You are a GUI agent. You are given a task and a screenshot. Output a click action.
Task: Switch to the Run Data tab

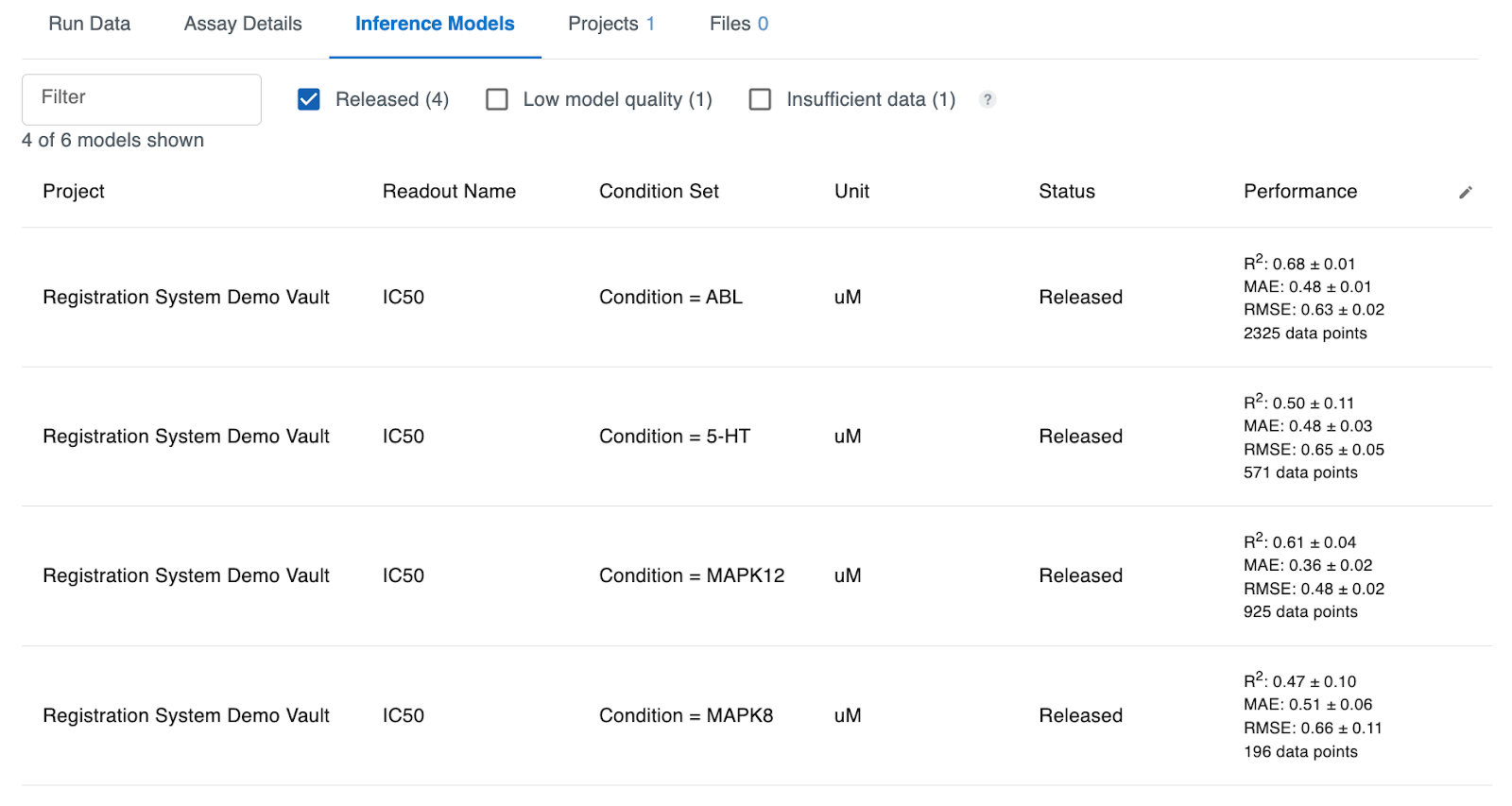click(89, 24)
